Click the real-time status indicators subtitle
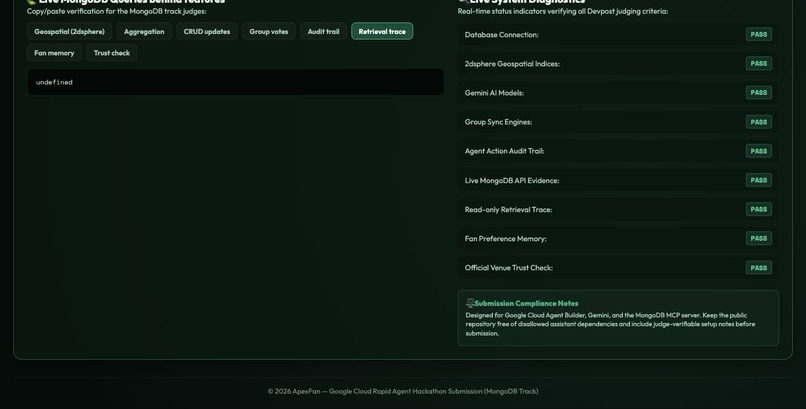 tap(563, 11)
